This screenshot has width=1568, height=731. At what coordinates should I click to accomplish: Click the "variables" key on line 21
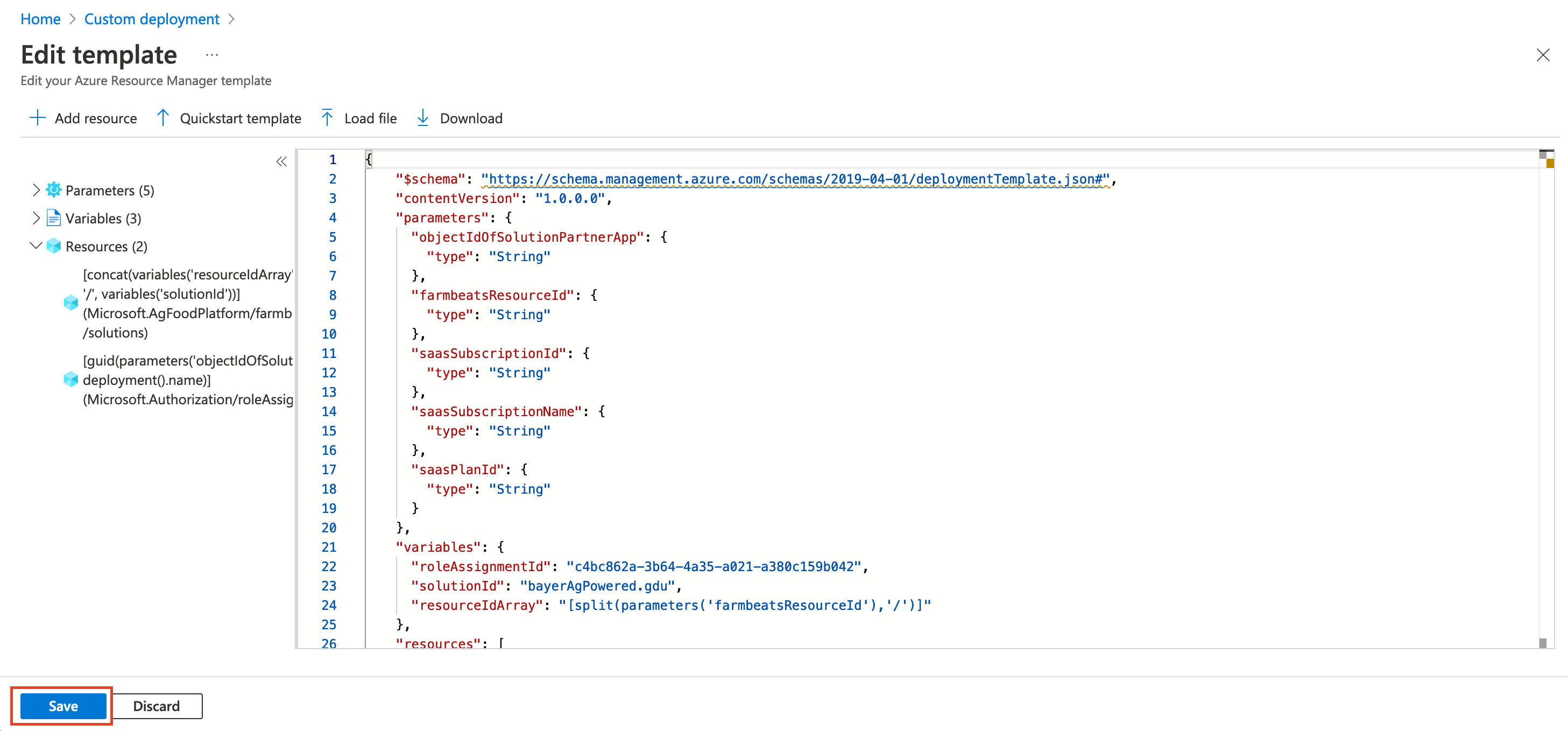click(439, 547)
